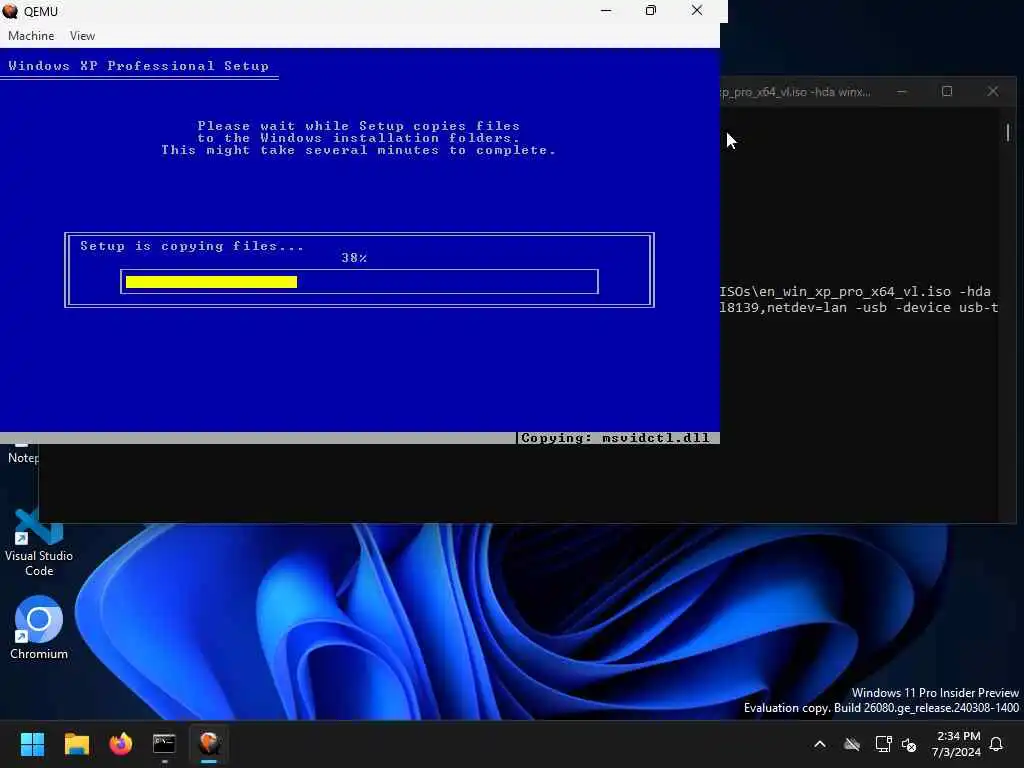Click the cloud sync tray icon
This screenshot has width=1024, height=768.
pyautogui.click(x=852, y=744)
